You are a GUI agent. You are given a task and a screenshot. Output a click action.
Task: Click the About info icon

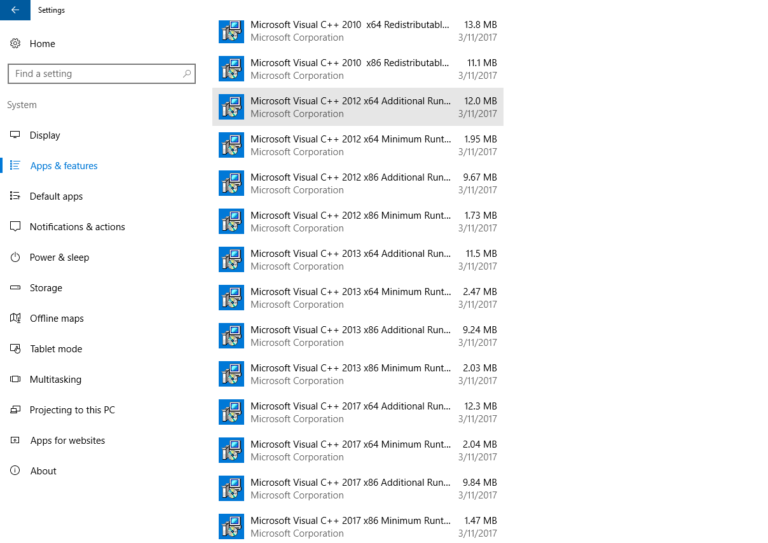15,471
